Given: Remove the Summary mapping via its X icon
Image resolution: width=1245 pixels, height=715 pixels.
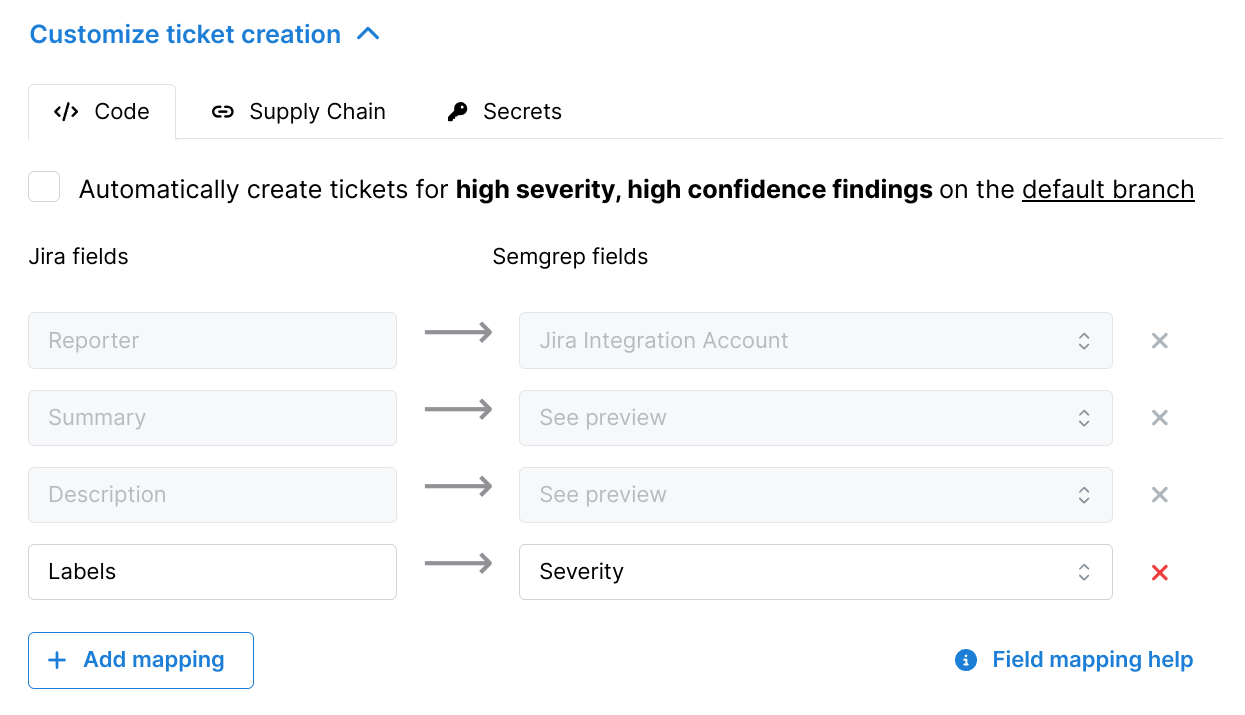Looking at the screenshot, I should coord(1159,417).
